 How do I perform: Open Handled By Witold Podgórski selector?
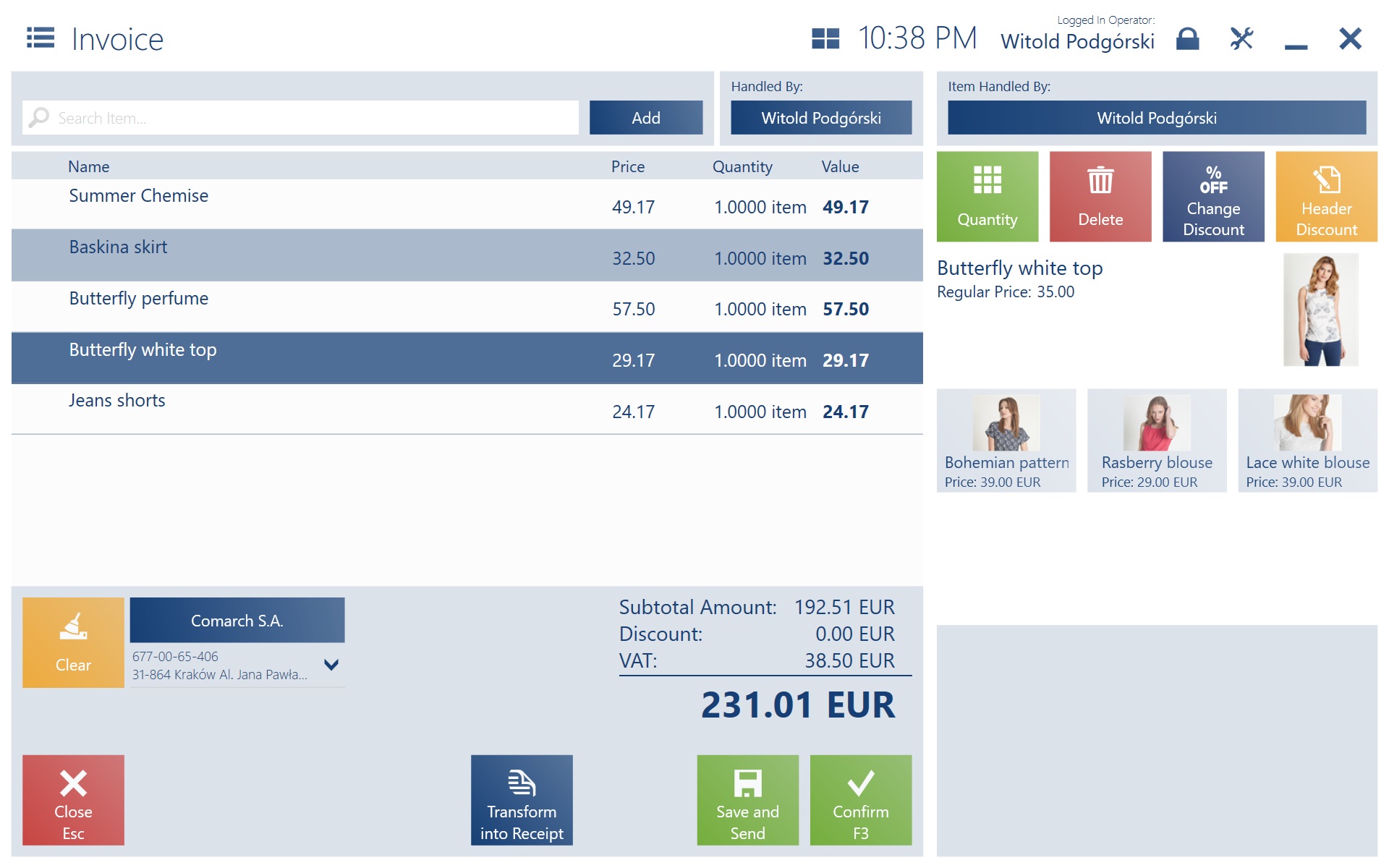click(820, 118)
